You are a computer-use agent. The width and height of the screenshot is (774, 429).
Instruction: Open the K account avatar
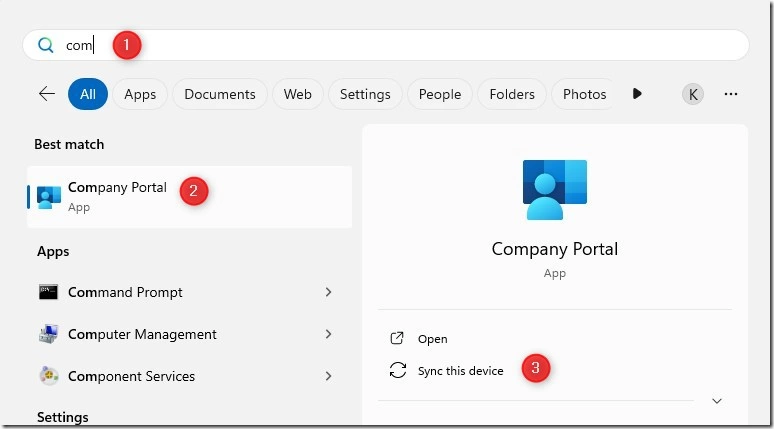pyautogui.click(x=693, y=94)
